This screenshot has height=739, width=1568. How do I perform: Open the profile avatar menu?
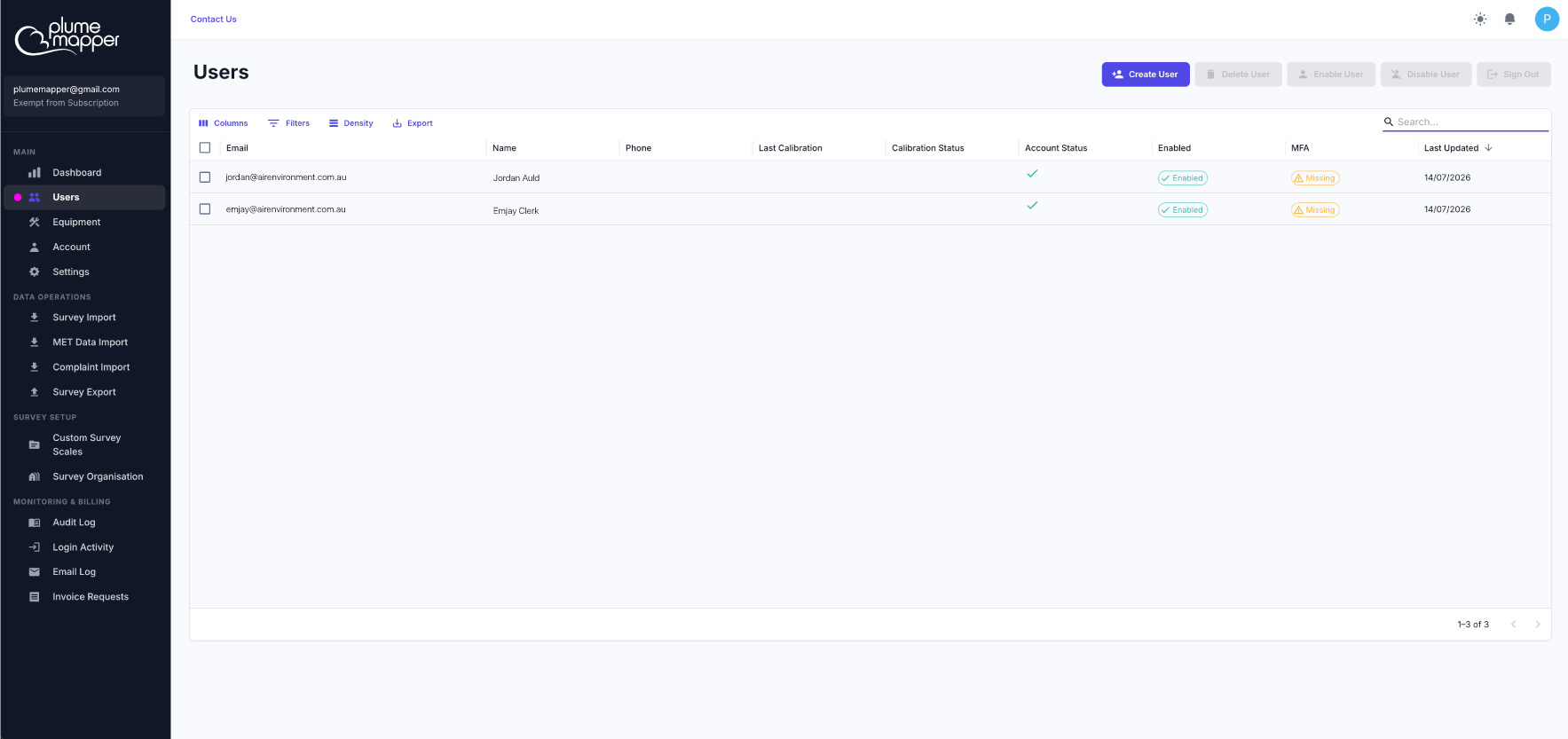[x=1547, y=19]
